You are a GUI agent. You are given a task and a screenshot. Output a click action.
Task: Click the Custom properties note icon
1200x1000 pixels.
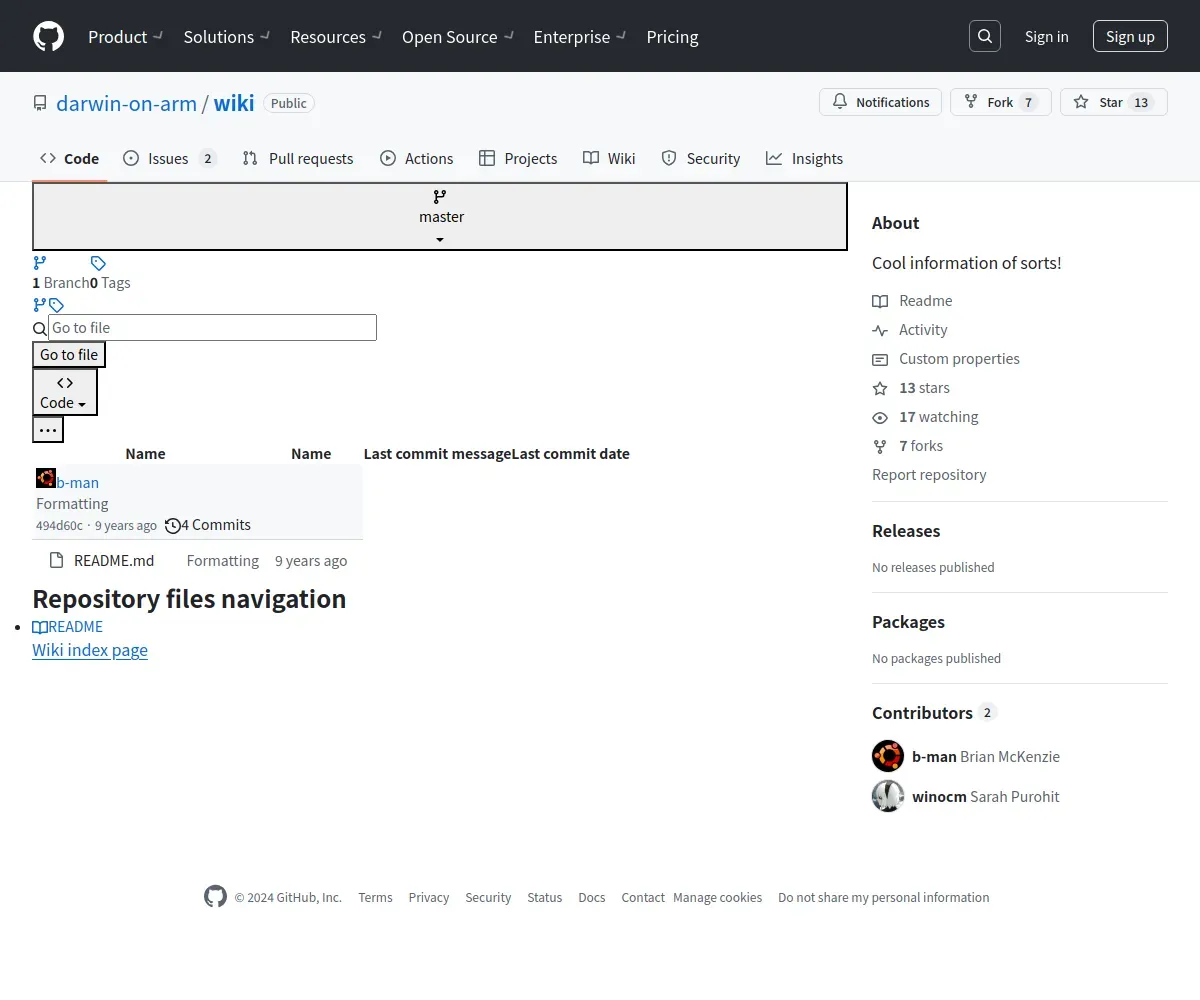880,359
